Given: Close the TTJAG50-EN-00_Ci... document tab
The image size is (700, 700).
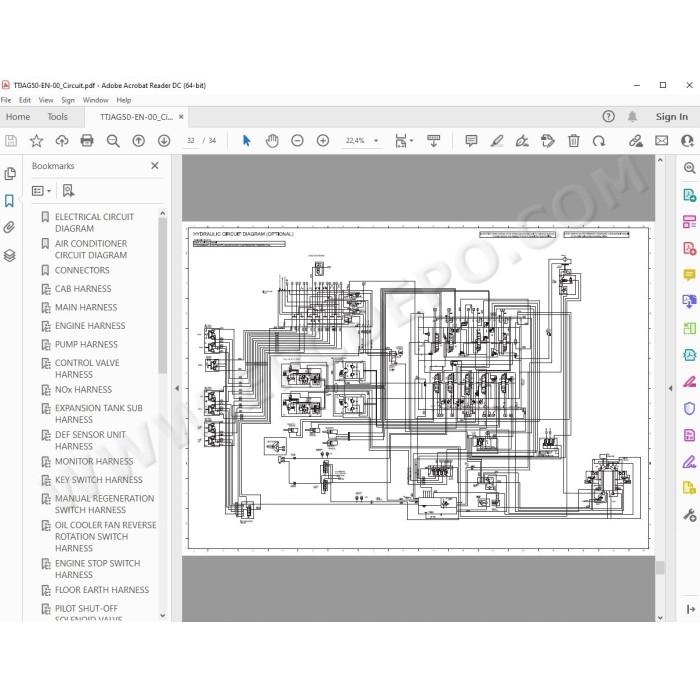Looking at the screenshot, I should tap(181, 117).
